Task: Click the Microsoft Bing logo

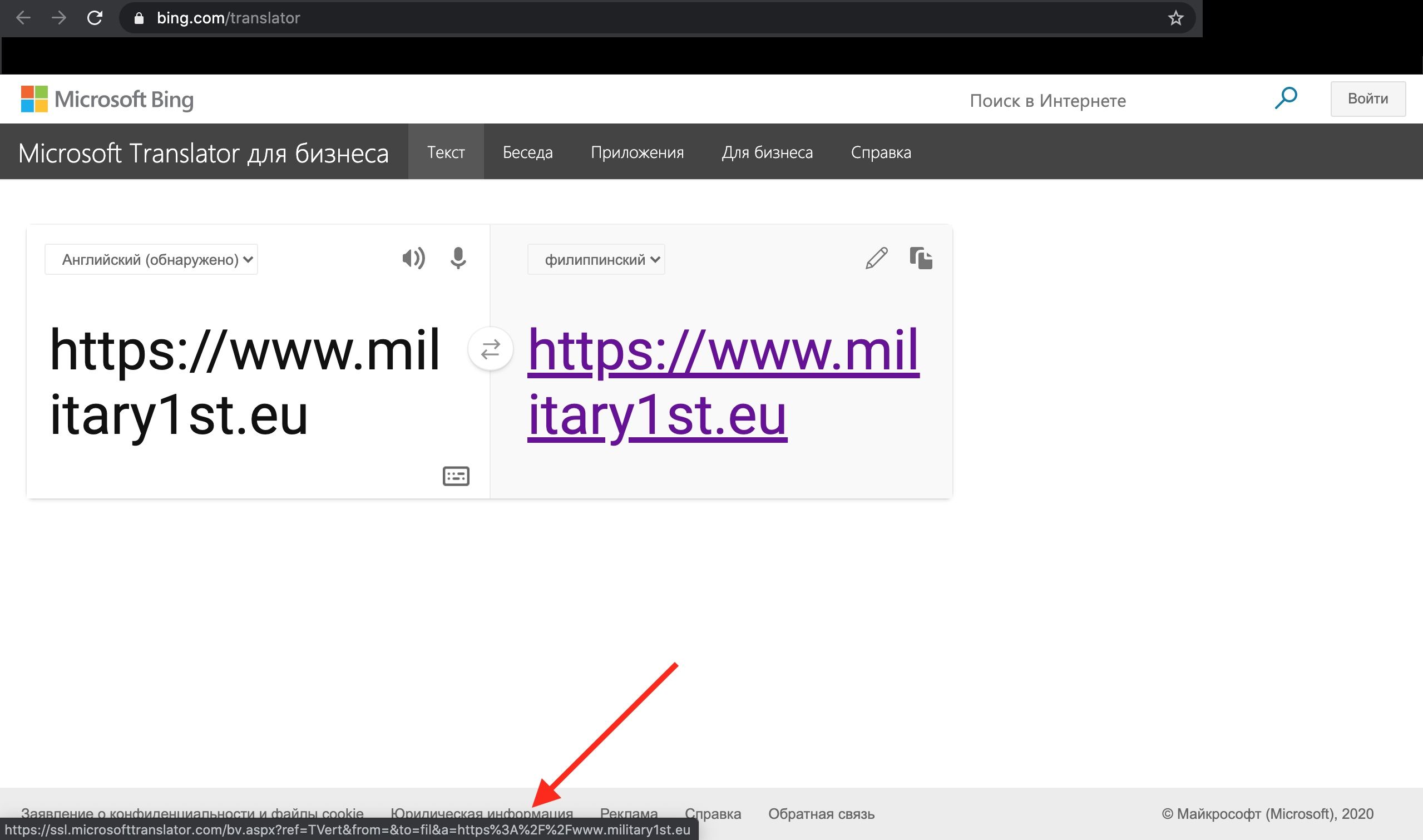Action: tap(107, 99)
